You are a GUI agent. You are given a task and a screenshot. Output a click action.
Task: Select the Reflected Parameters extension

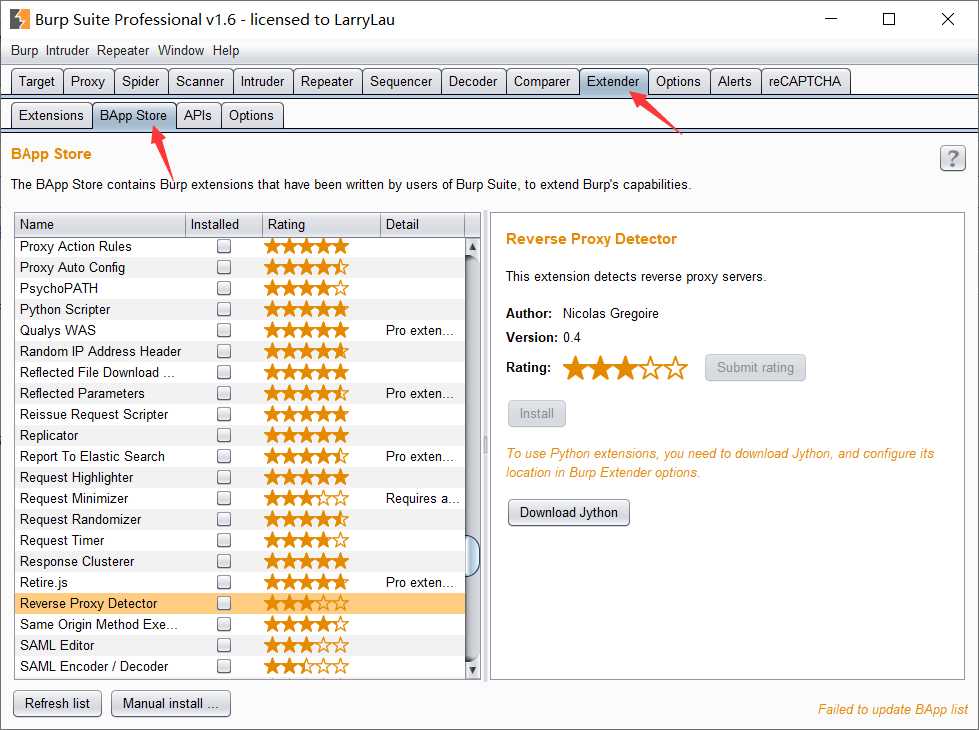click(x=240, y=393)
